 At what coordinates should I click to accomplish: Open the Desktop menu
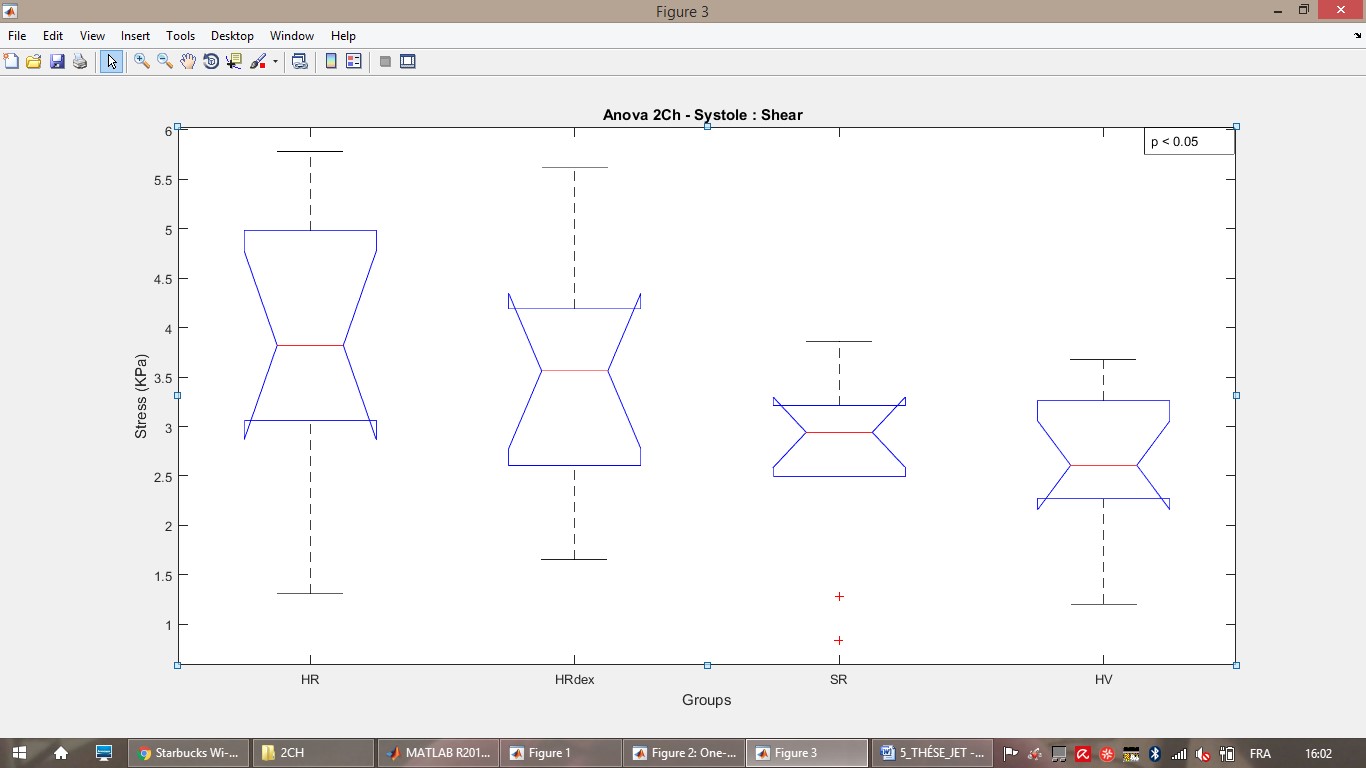231,36
